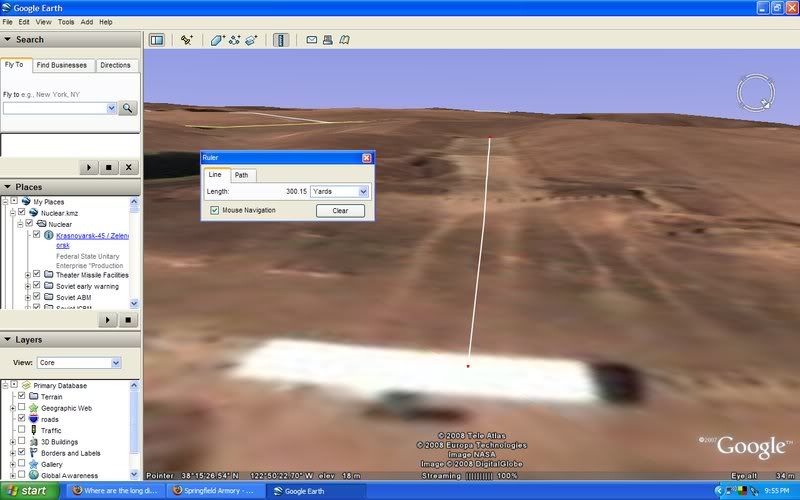The image size is (800, 500).
Task: Open the Yards units dropdown
Action: [x=339, y=191]
